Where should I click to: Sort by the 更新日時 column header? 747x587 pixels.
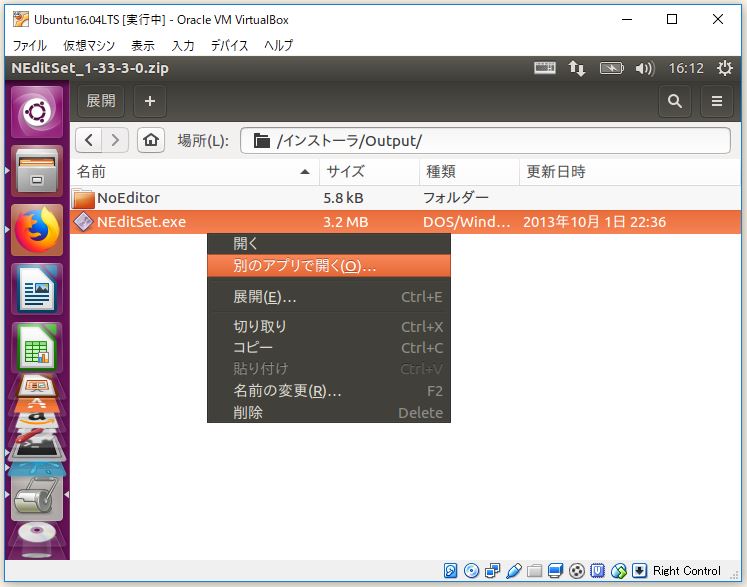(x=630, y=172)
